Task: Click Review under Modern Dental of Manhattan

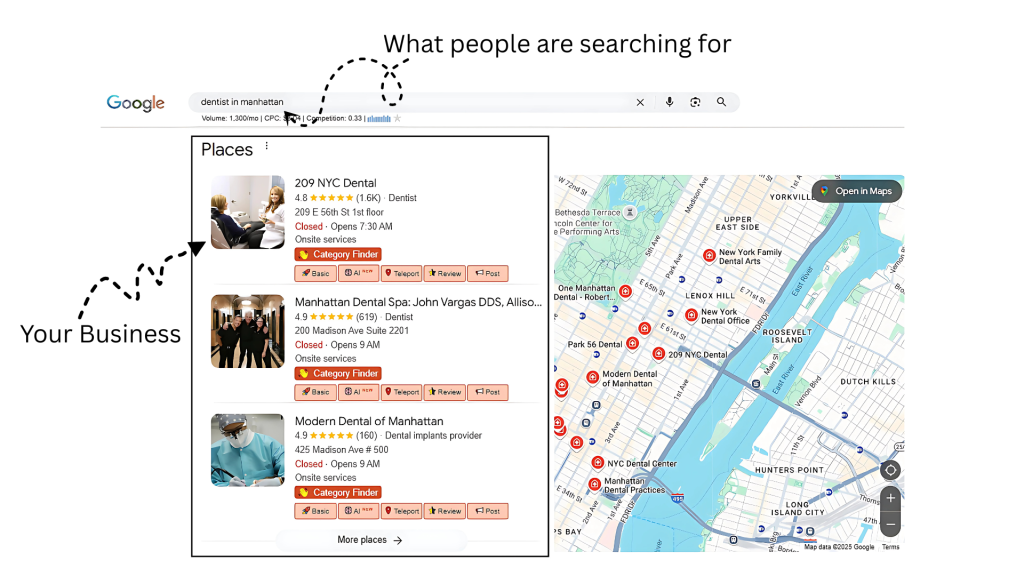Action: tap(445, 511)
